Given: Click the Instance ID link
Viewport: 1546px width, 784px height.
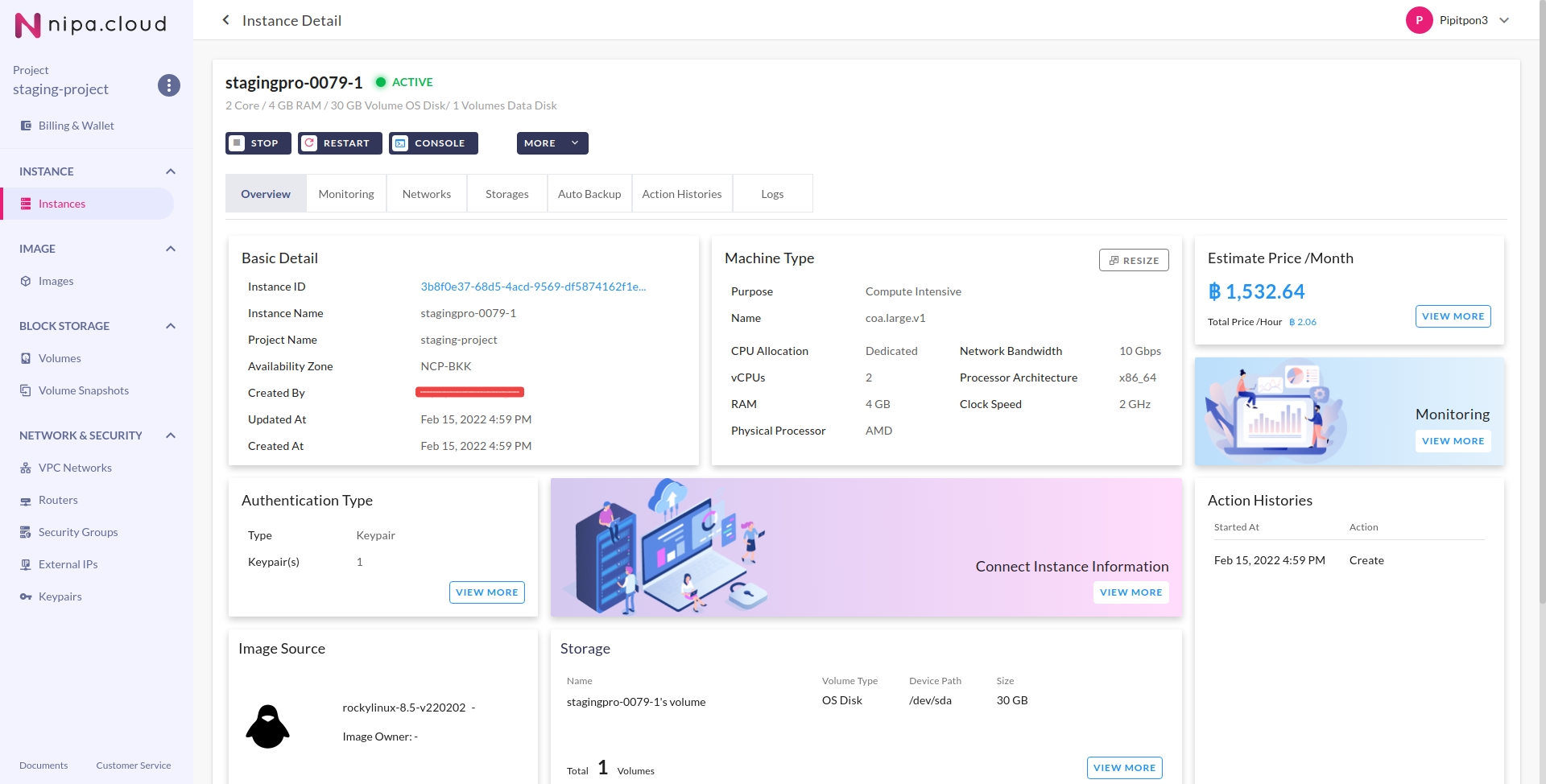Looking at the screenshot, I should pyautogui.click(x=533, y=287).
